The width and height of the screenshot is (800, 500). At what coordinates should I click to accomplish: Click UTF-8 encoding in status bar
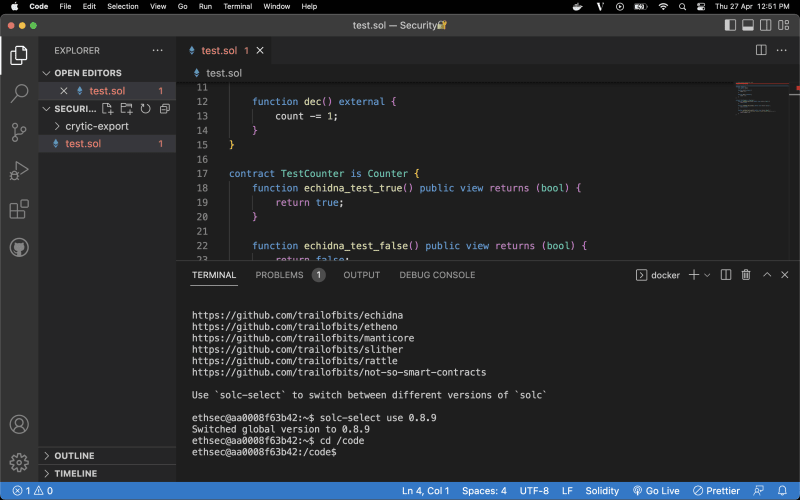534,491
